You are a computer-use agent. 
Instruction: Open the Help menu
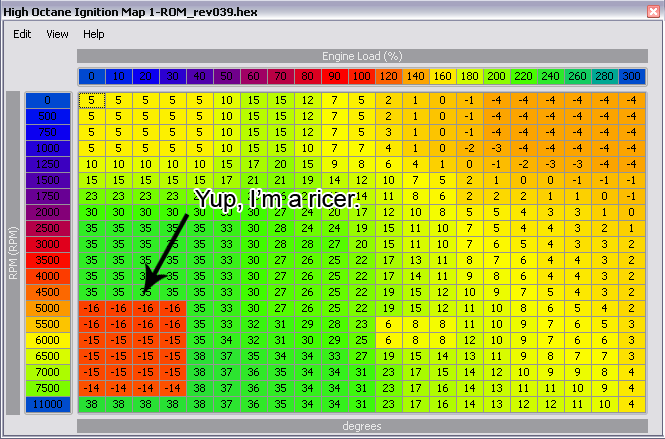coord(94,33)
